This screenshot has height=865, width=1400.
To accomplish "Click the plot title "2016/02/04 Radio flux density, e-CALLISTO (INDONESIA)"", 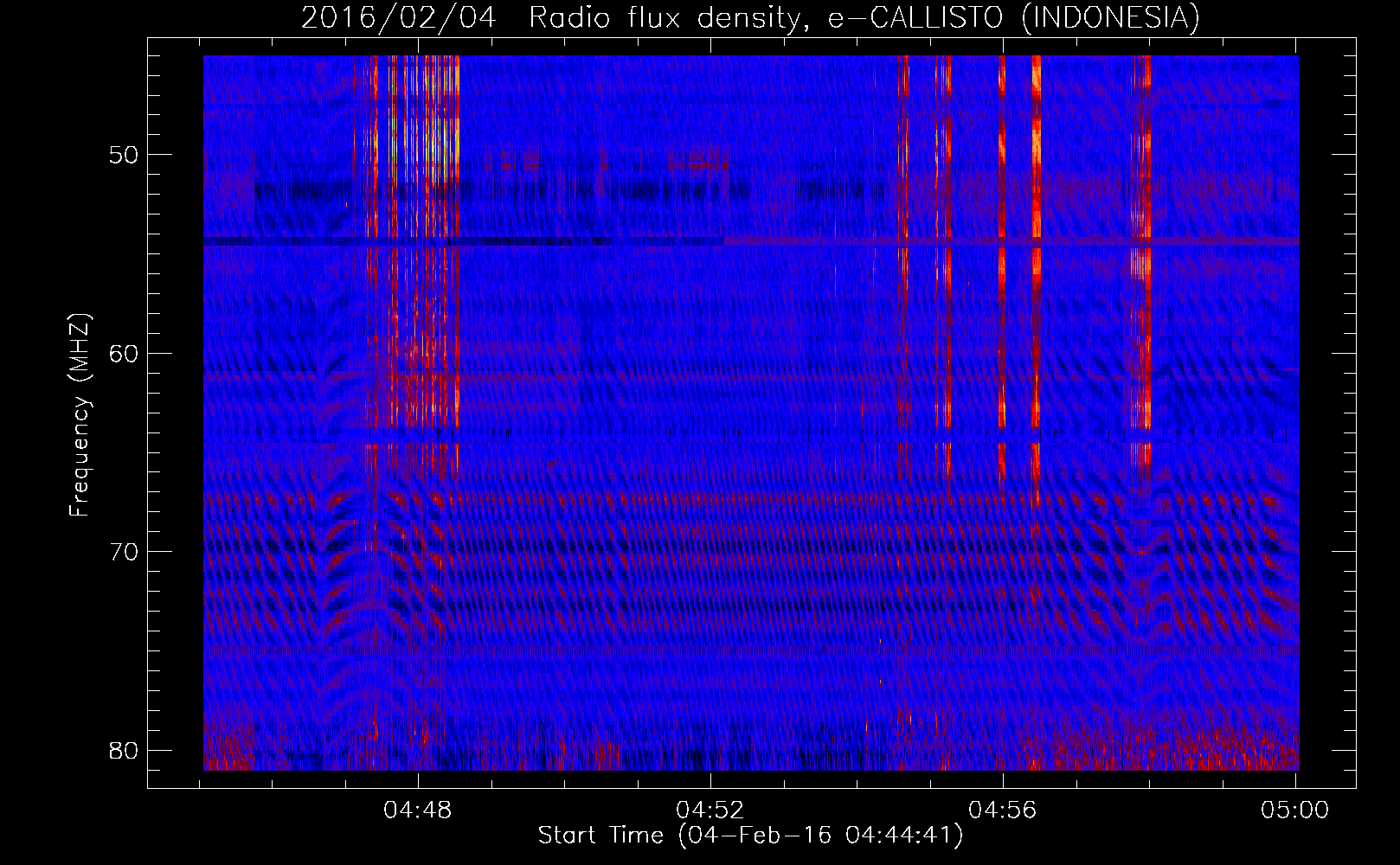I will [750, 17].
